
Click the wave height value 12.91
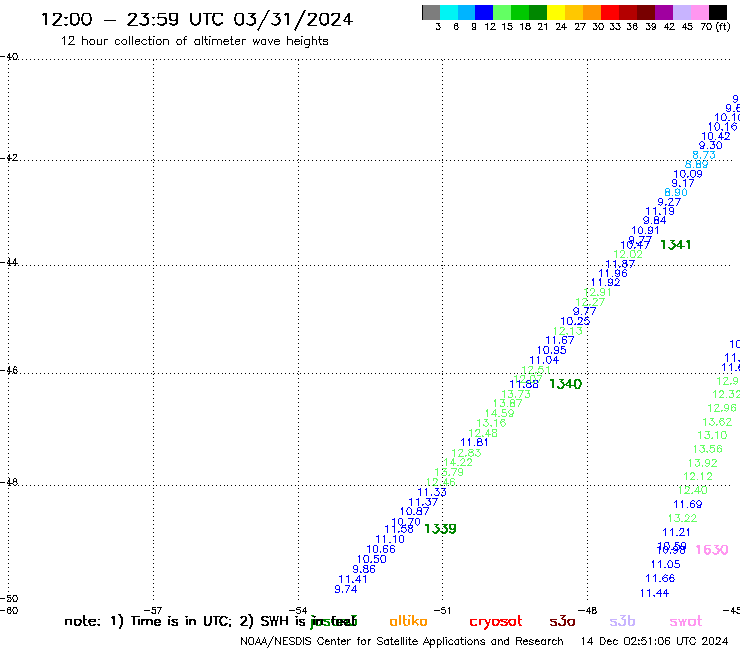click(597, 292)
